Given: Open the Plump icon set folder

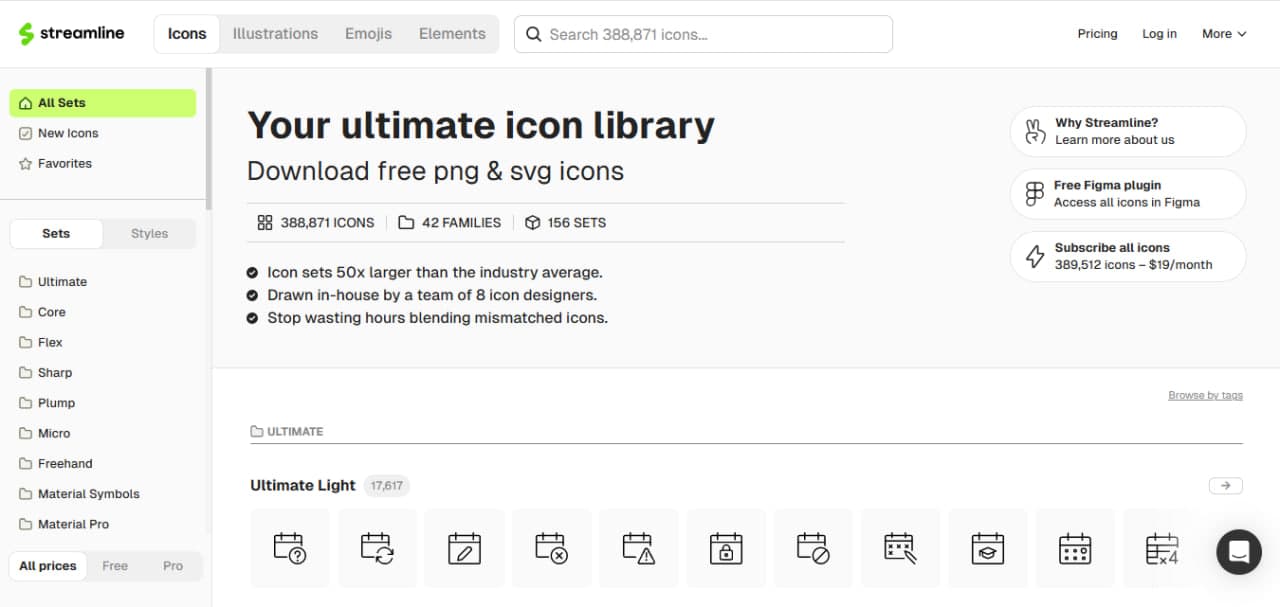Looking at the screenshot, I should (47, 403).
